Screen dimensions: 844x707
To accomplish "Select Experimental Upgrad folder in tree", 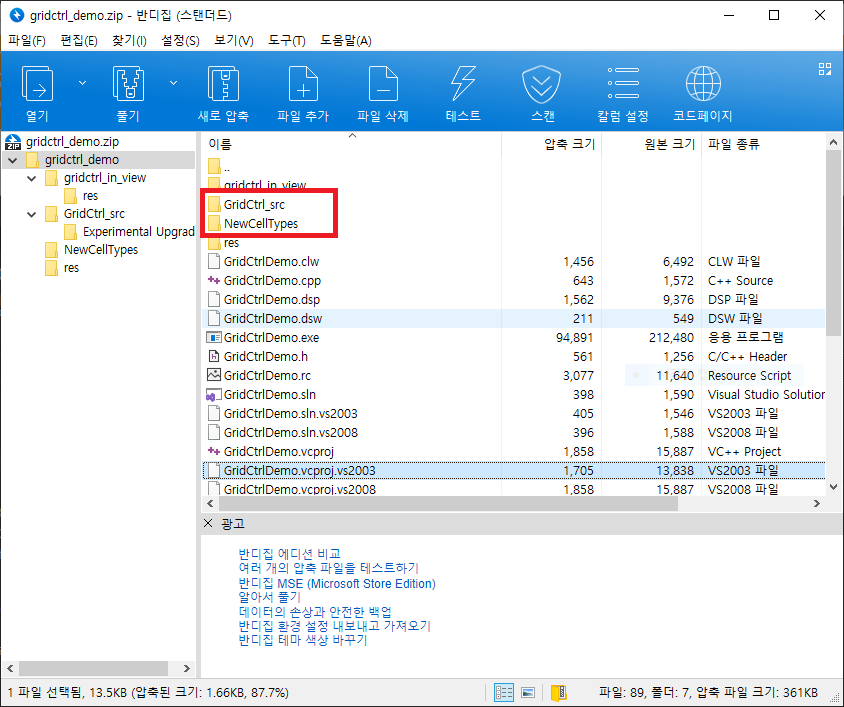I will click(138, 232).
